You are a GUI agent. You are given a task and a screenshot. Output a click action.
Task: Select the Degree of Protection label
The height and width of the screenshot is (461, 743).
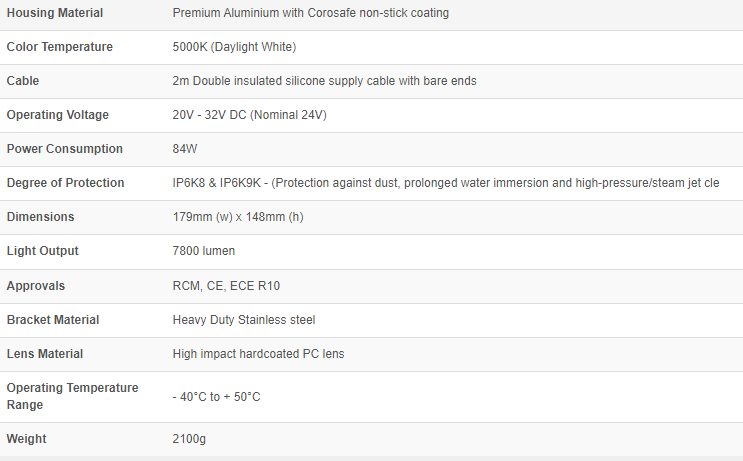click(x=65, y=183)
